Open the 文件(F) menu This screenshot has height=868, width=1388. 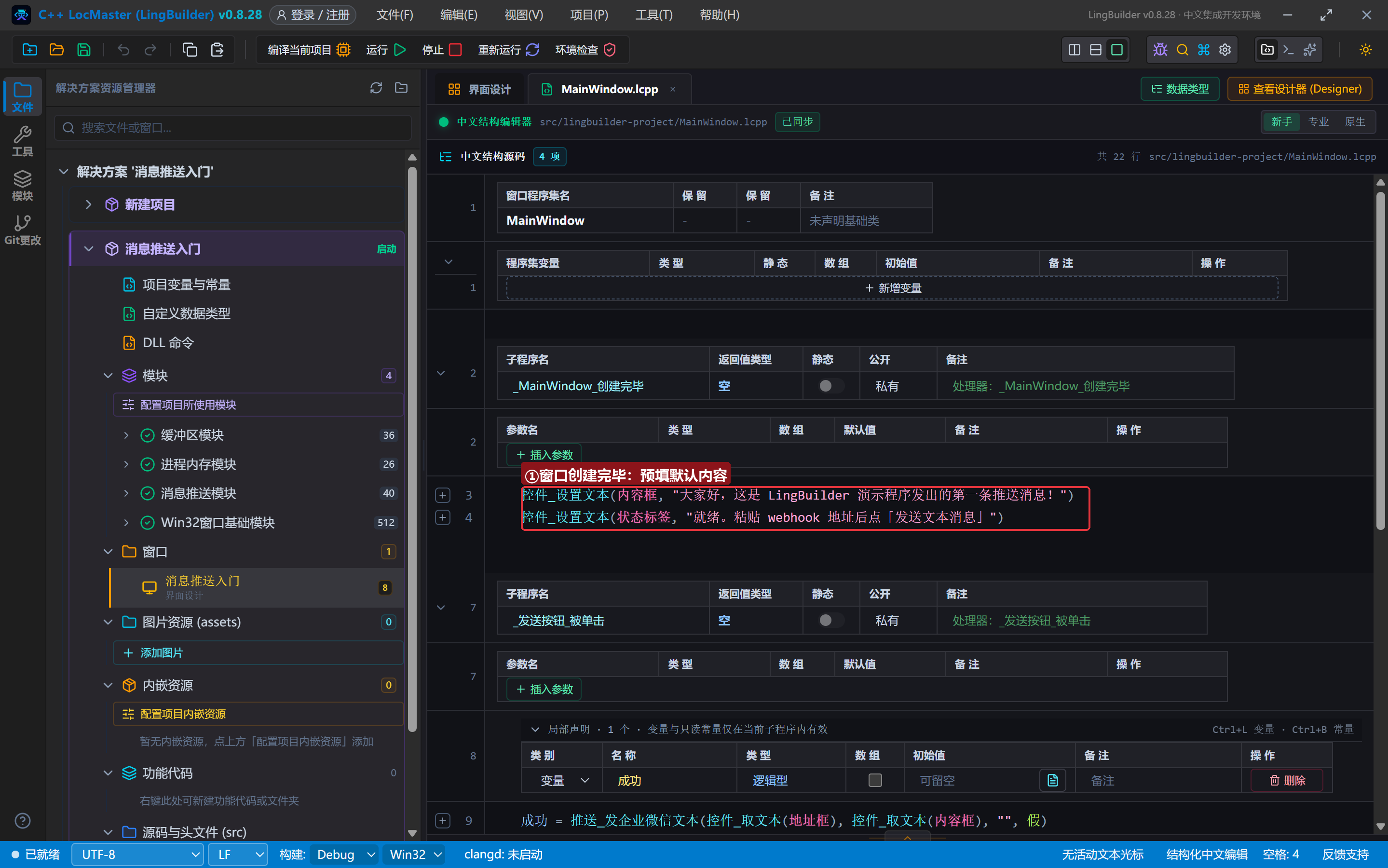click(395, 15)
